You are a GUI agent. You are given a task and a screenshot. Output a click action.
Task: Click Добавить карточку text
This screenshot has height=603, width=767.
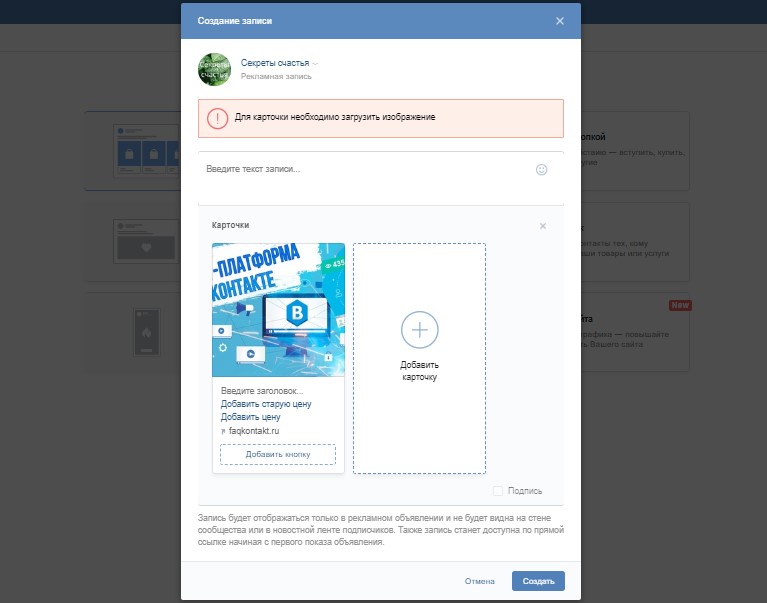(x=420, y=371)
